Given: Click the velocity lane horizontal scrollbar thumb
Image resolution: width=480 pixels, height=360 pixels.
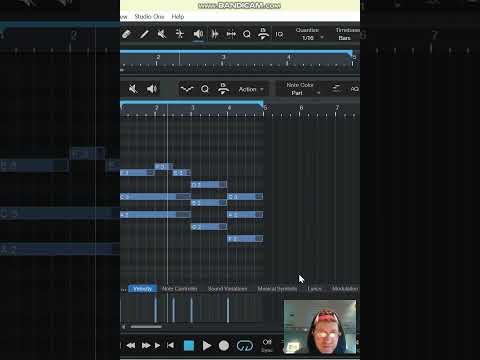Looking at the screenshot, I should click(146, 327).
